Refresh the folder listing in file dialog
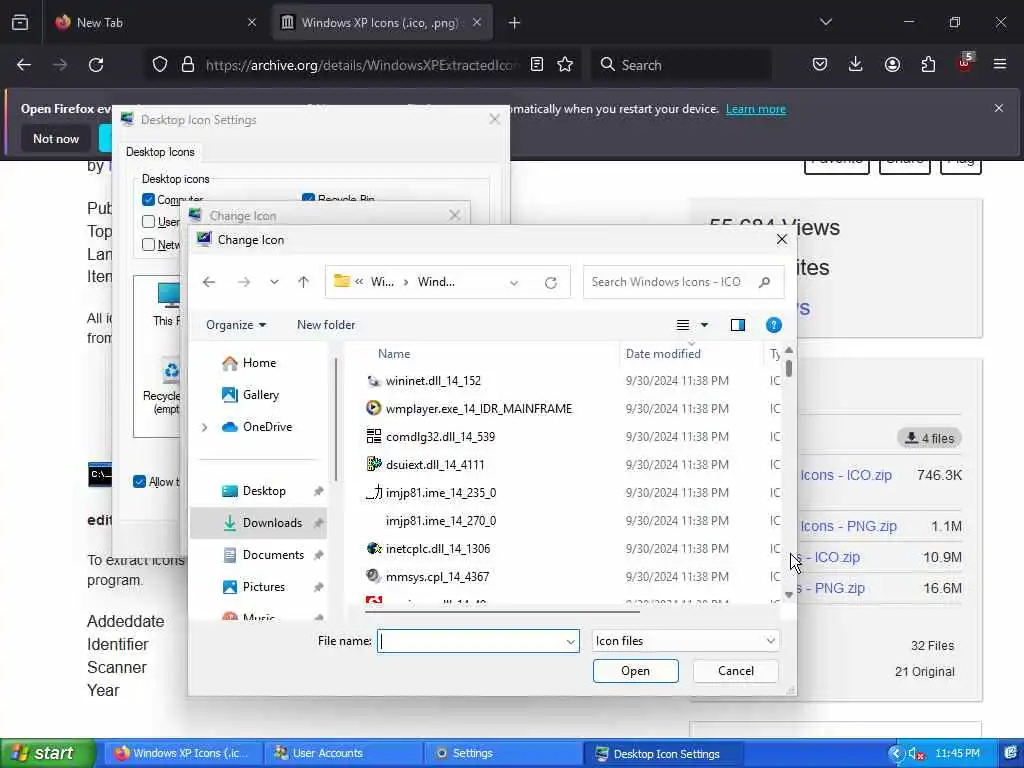The image size is (1024, 768). [x=551, y=282]
